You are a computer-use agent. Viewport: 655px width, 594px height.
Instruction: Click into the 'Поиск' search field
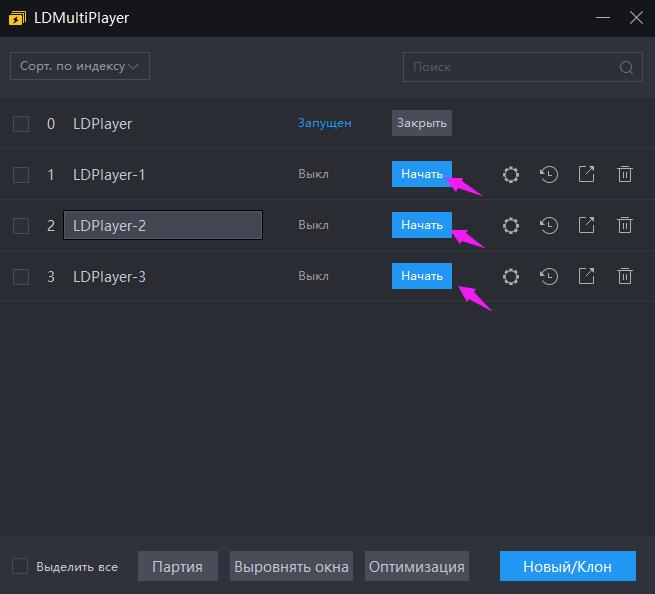coord(510,68)
